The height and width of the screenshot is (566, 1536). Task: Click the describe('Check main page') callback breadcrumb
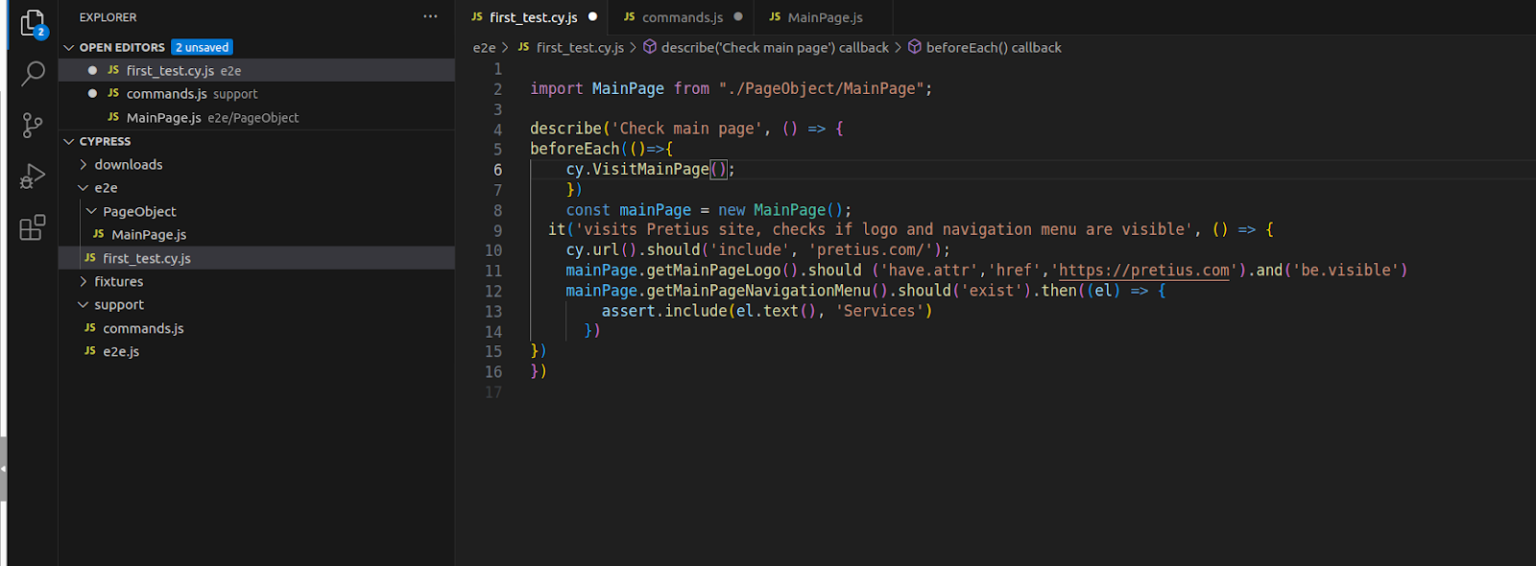click(775, 47)
